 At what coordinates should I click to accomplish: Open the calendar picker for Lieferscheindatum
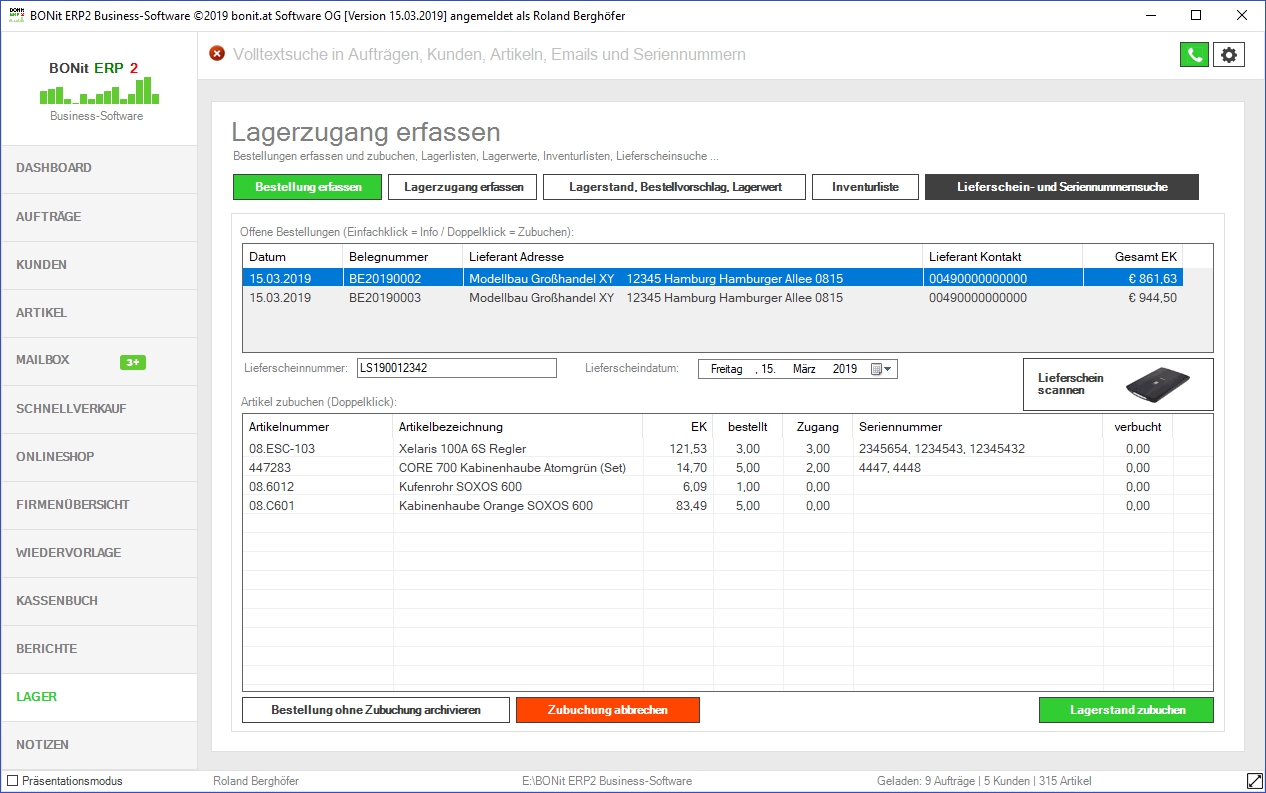tap(881, 369)
